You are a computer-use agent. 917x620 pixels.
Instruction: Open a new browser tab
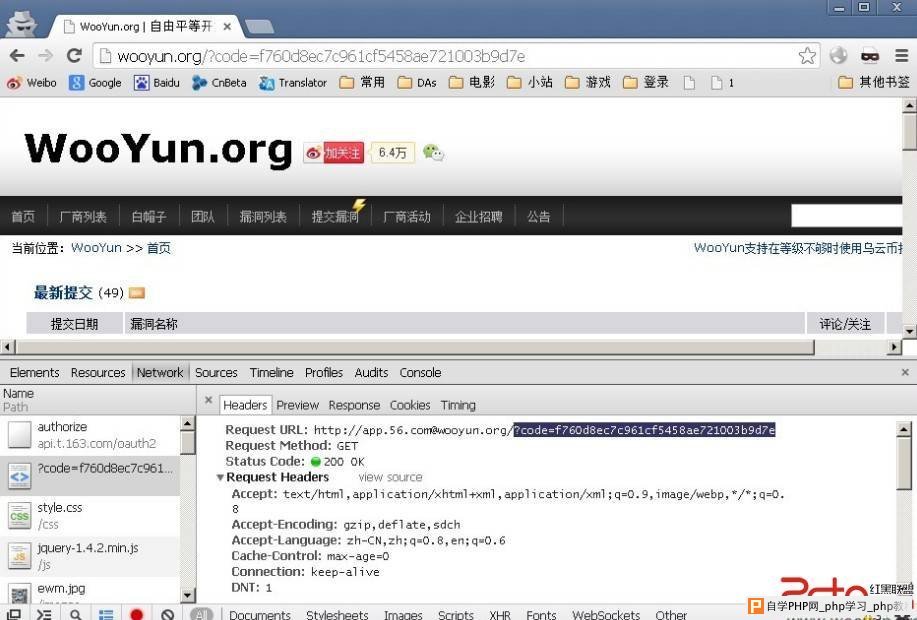click(x=260, y=26)
